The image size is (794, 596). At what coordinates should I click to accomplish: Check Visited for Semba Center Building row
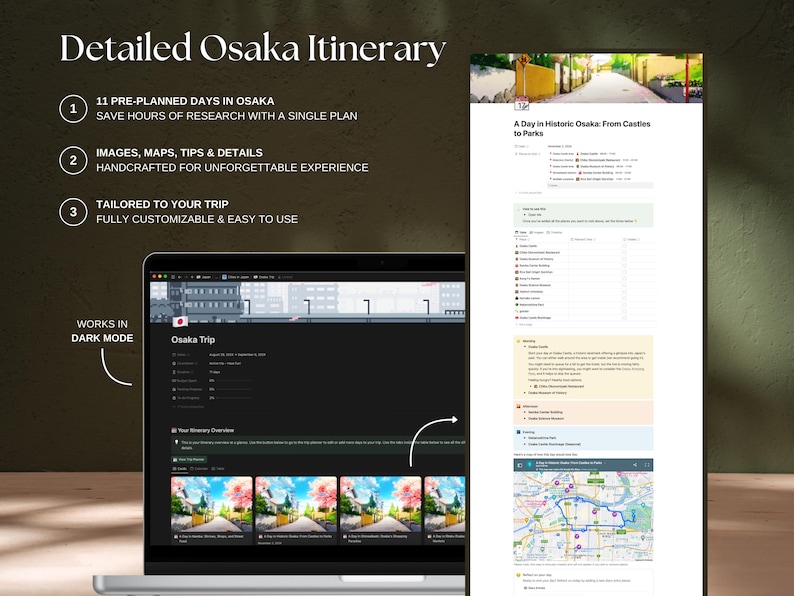pos(624,265)
